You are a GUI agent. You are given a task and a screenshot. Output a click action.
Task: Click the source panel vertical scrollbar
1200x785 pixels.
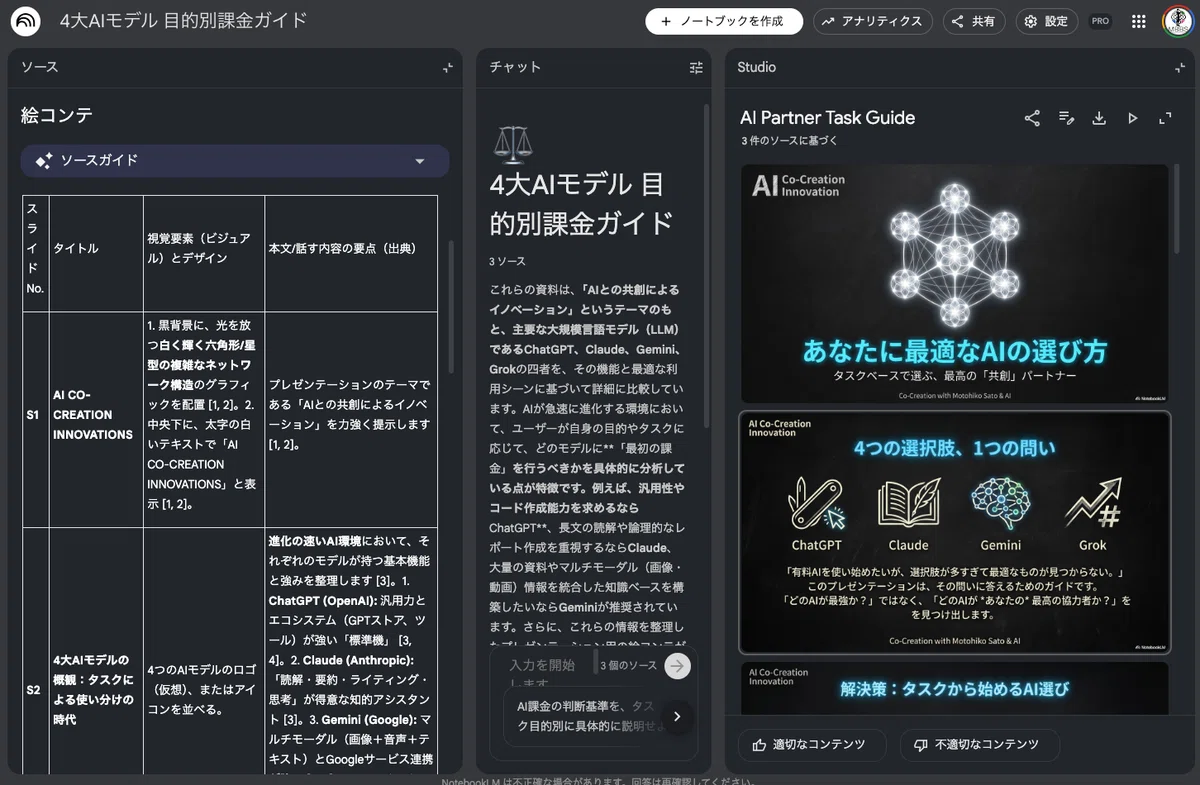[x=452, y=305]
